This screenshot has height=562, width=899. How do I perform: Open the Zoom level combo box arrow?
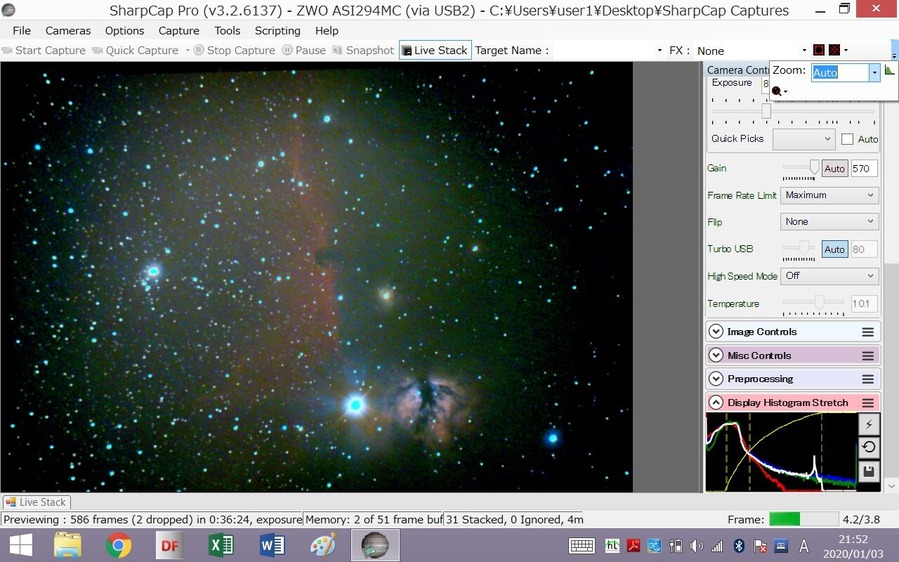874,72
